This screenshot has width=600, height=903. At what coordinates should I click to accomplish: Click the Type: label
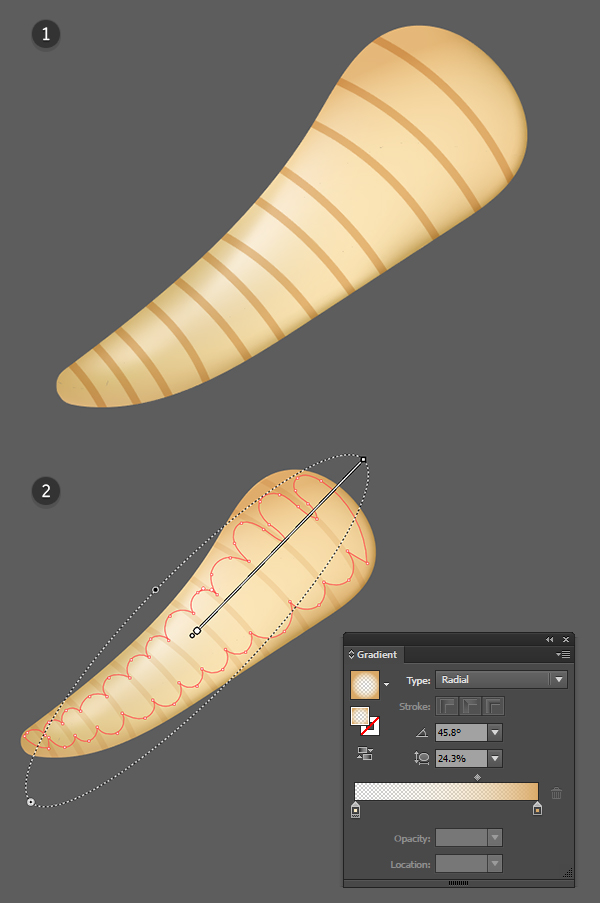418,681
